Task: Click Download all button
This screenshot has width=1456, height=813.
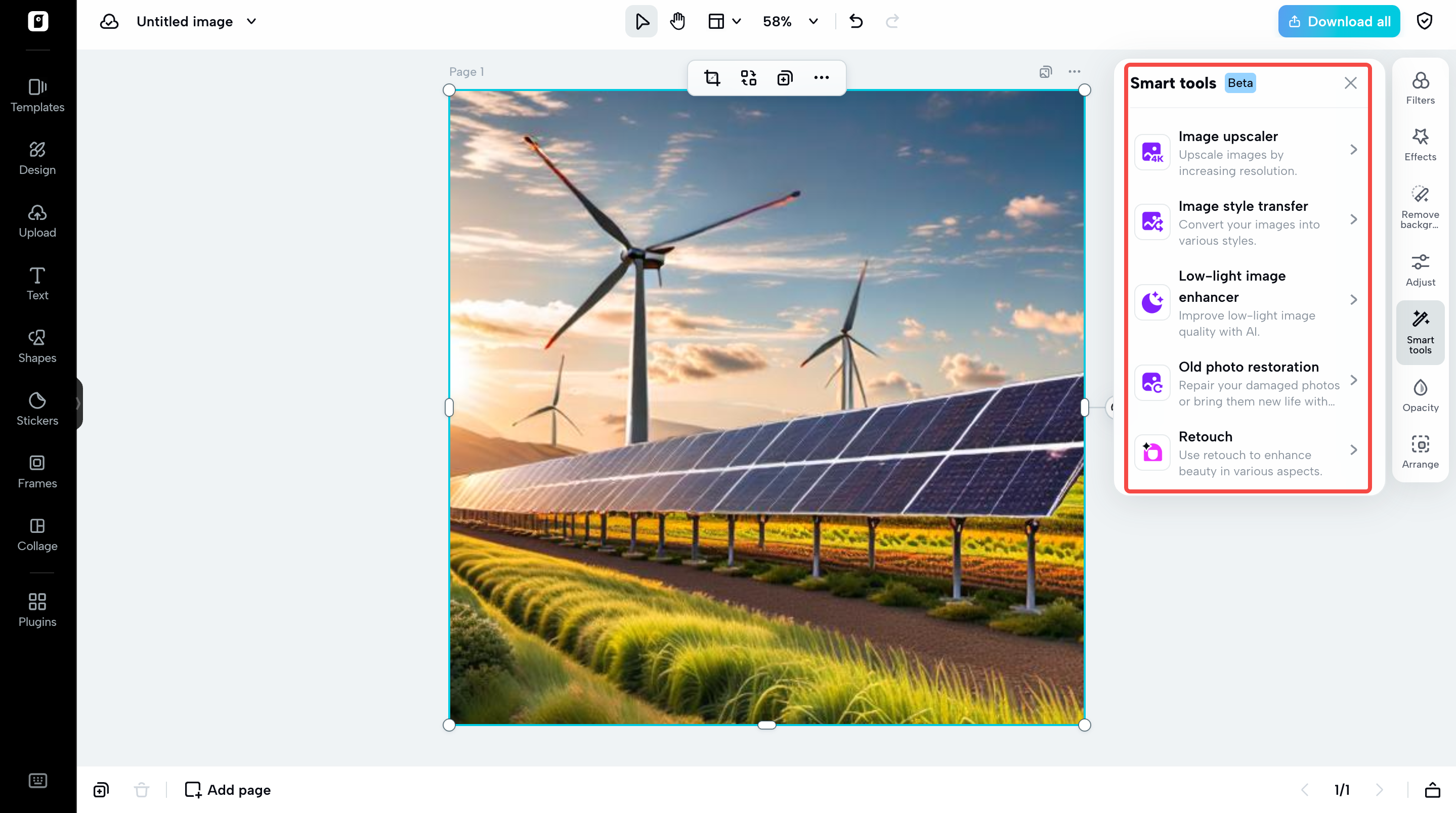Action: point(1339,21)
